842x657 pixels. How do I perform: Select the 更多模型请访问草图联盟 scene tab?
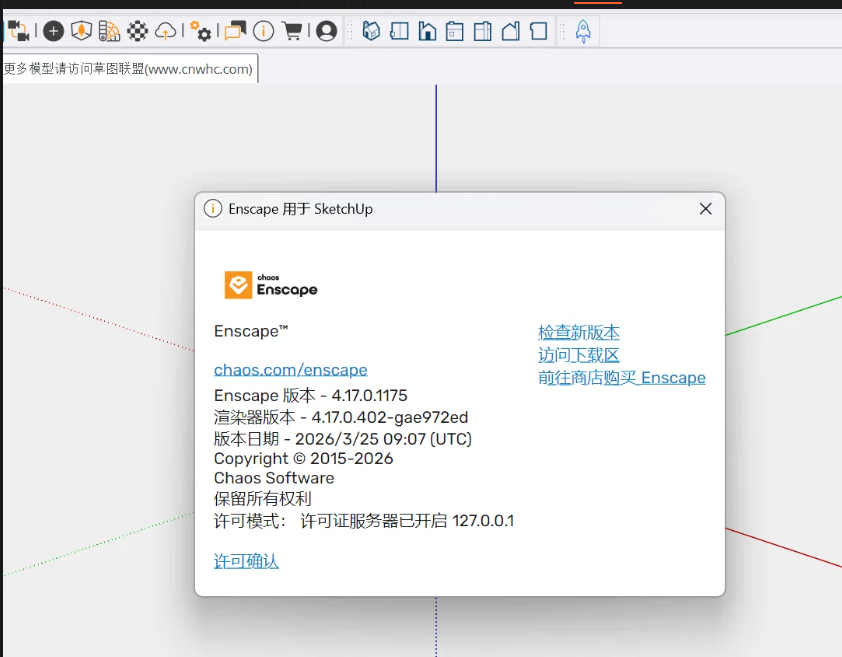pos(129,69)
